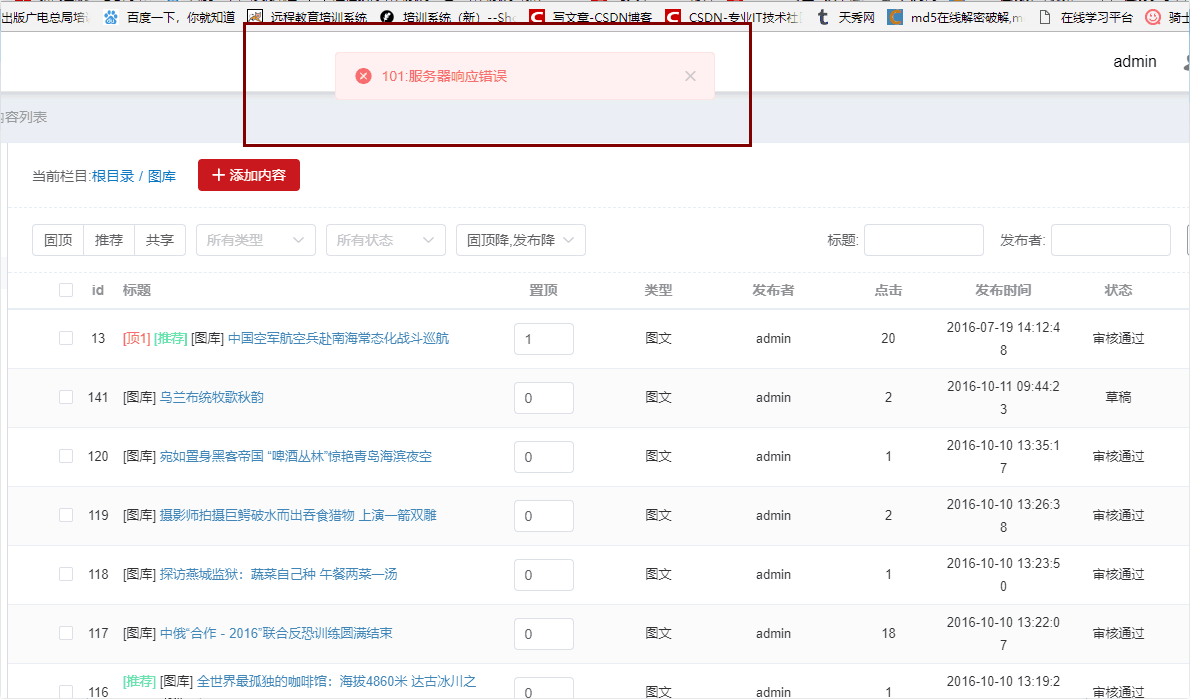This screenshot has width=1190, height=699.
Task: Check the checkbox for row id 141
Action: 66,397
